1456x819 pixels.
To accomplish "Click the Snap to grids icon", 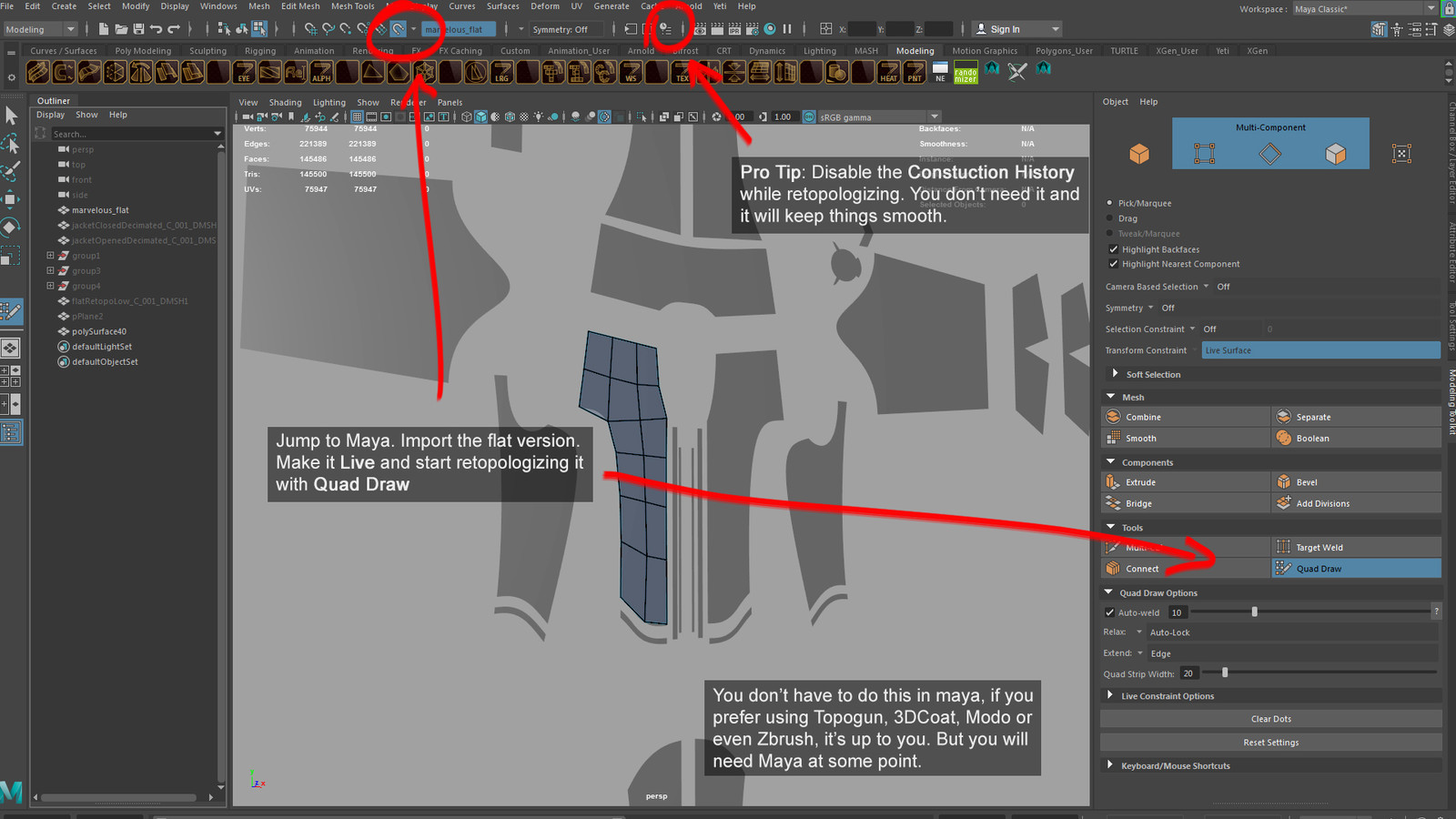I will [x=311, y=29].
